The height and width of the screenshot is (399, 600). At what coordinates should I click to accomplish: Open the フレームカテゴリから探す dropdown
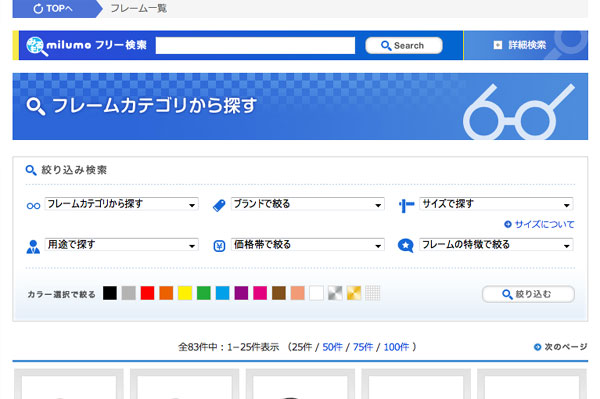[x=121, y=204]
